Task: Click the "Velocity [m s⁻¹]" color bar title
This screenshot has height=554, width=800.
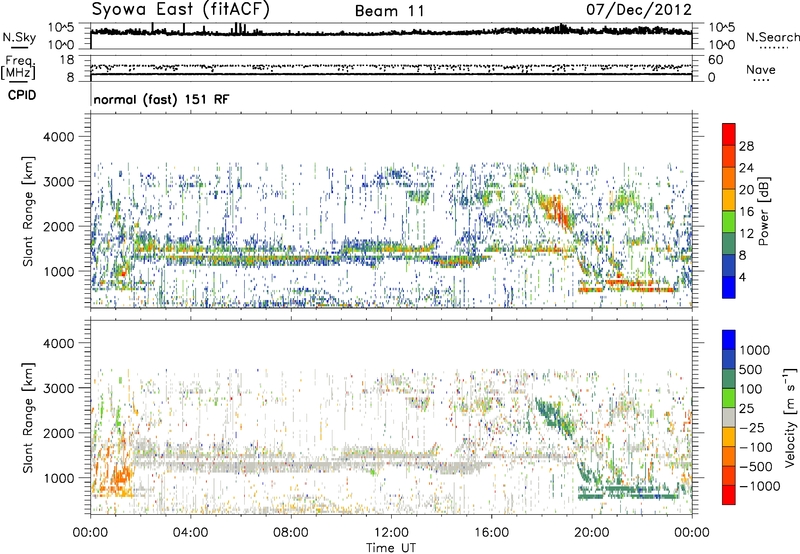Action: point(790,417)
